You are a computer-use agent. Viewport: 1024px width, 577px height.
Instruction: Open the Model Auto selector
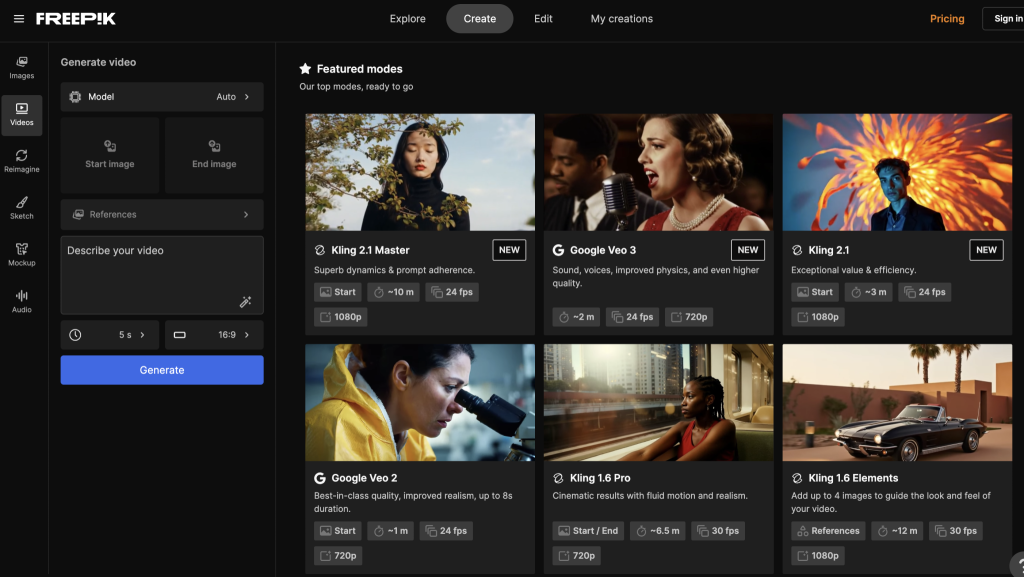click(162, 97)
